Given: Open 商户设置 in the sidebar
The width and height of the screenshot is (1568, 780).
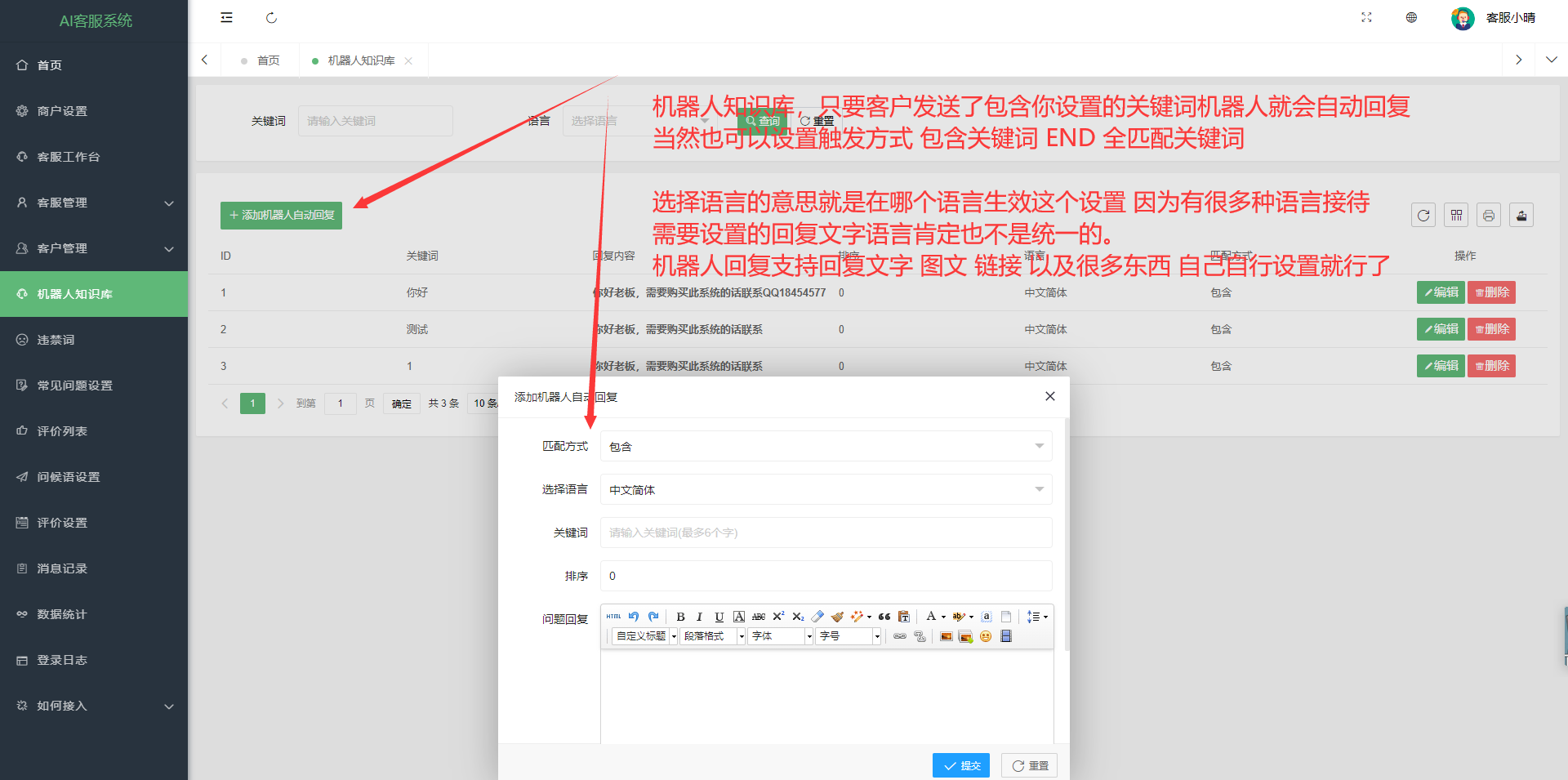Looking at the screenshot, I should [x=94, y=111].
